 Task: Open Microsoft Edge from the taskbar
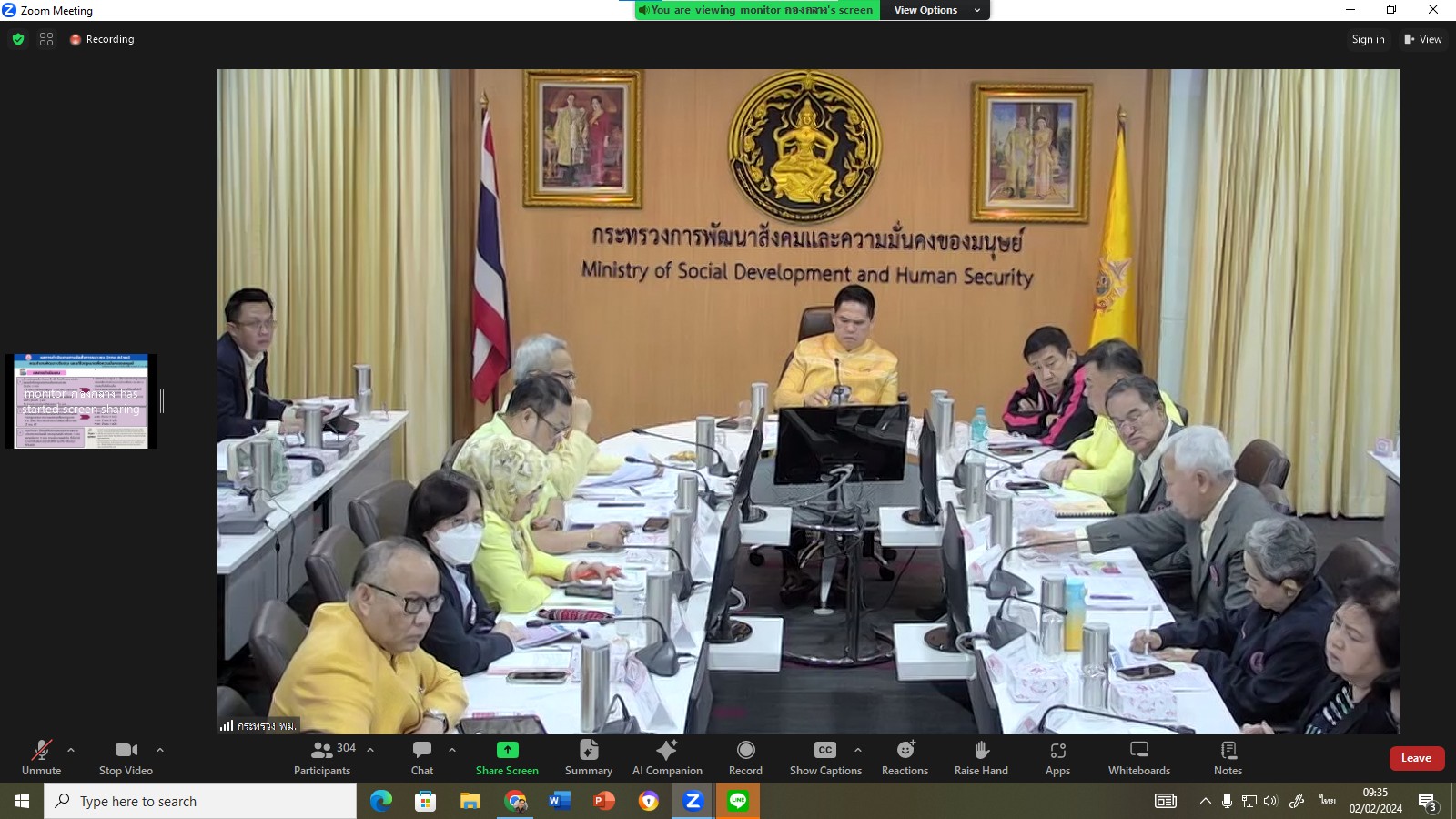[x=380, y=801]
